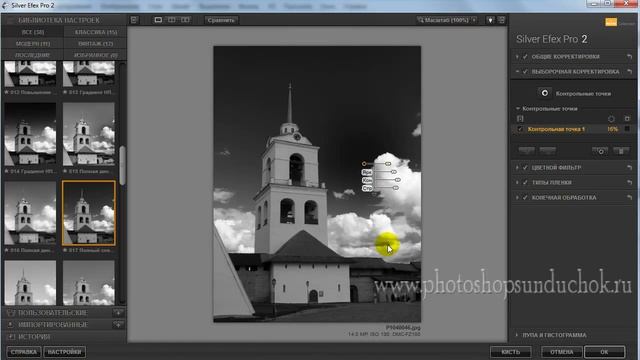Collapse the ВЫБОРОЧНАЯ КОРРЕКТИРОВКА section
Viewport: 640px width, 360px height.
coord(517,71)
